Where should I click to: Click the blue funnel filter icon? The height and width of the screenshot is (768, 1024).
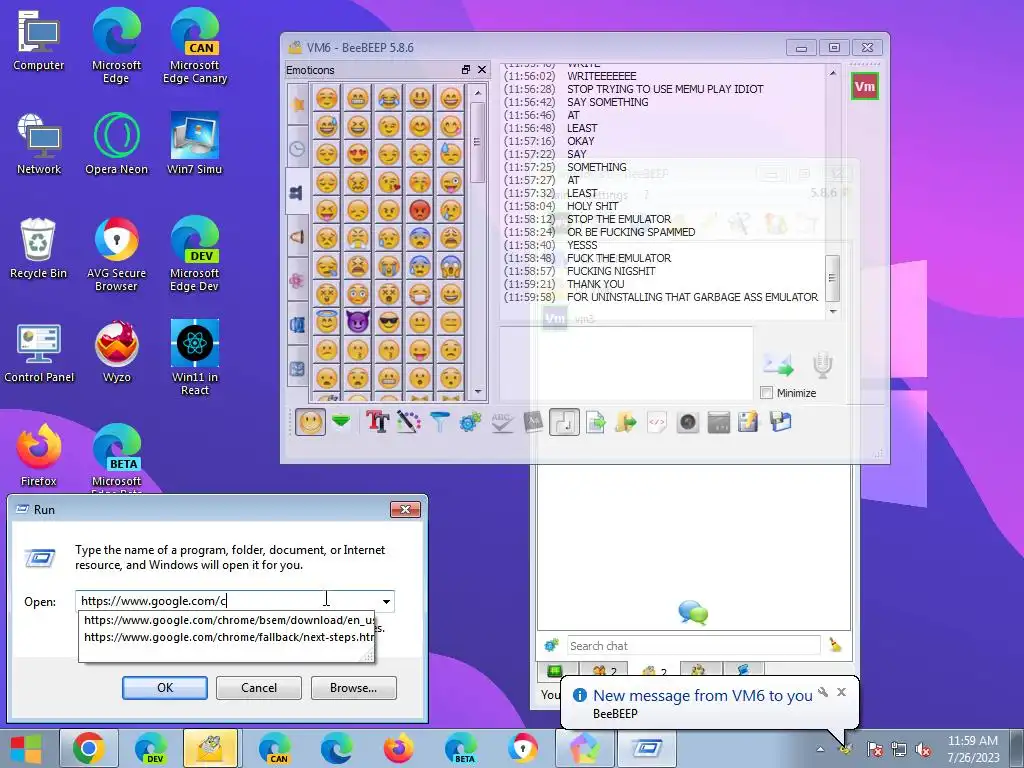pyautogui.click(x=440, y=423)
